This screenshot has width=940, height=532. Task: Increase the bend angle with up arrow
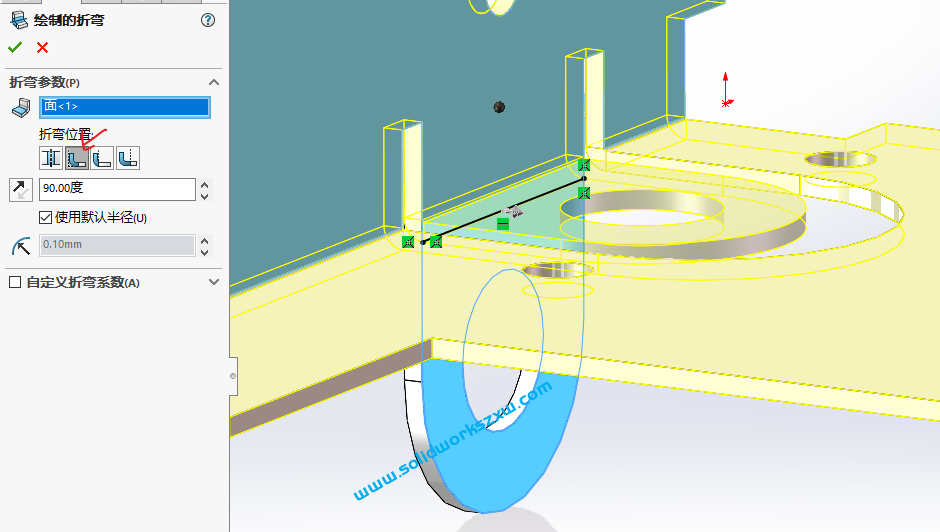[205, 184]
